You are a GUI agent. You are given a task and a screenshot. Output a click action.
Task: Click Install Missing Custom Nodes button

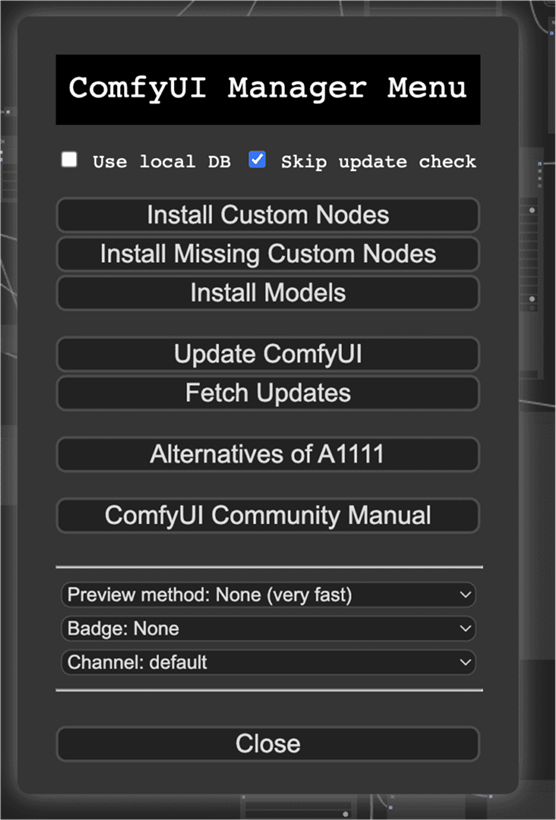click(x=268, y=254)
